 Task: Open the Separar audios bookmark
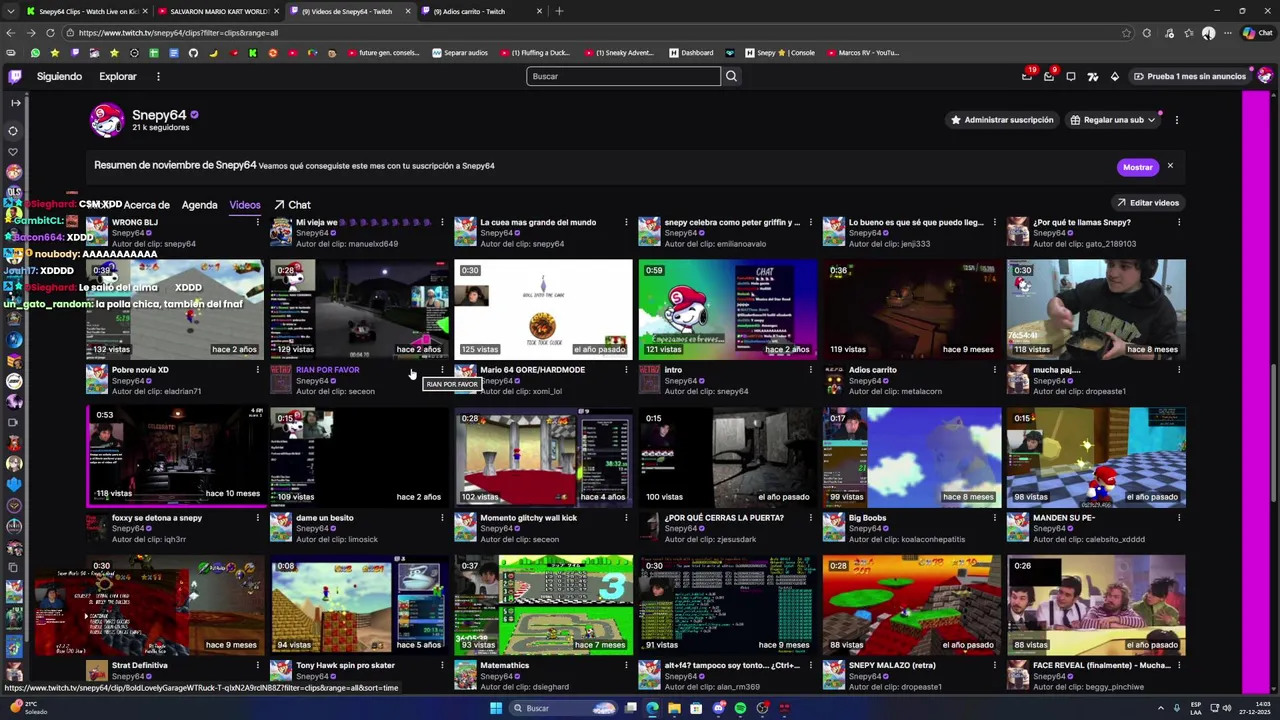click(x=460, y=53)
